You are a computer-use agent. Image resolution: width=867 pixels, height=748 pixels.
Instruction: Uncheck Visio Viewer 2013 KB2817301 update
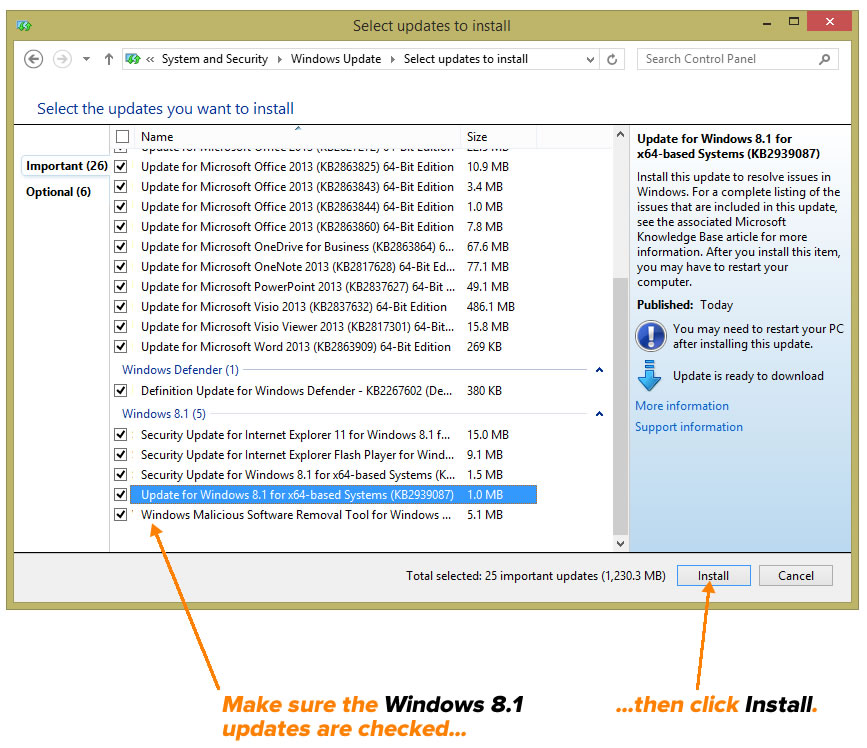tap(121, 327)
